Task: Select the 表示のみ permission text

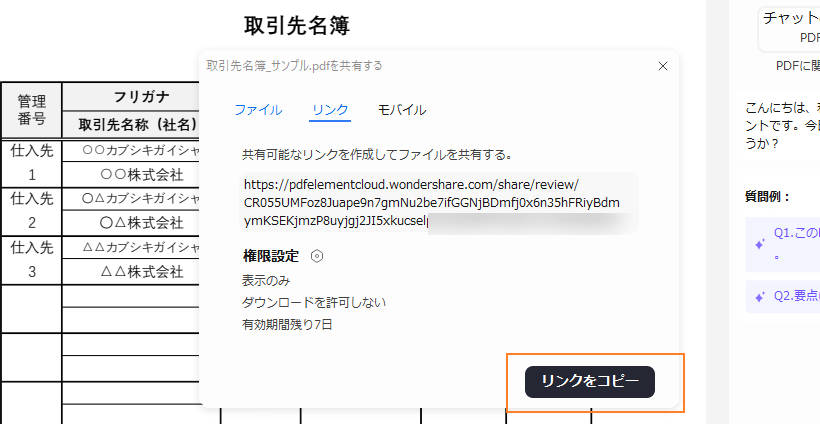Action: [266, 281]
